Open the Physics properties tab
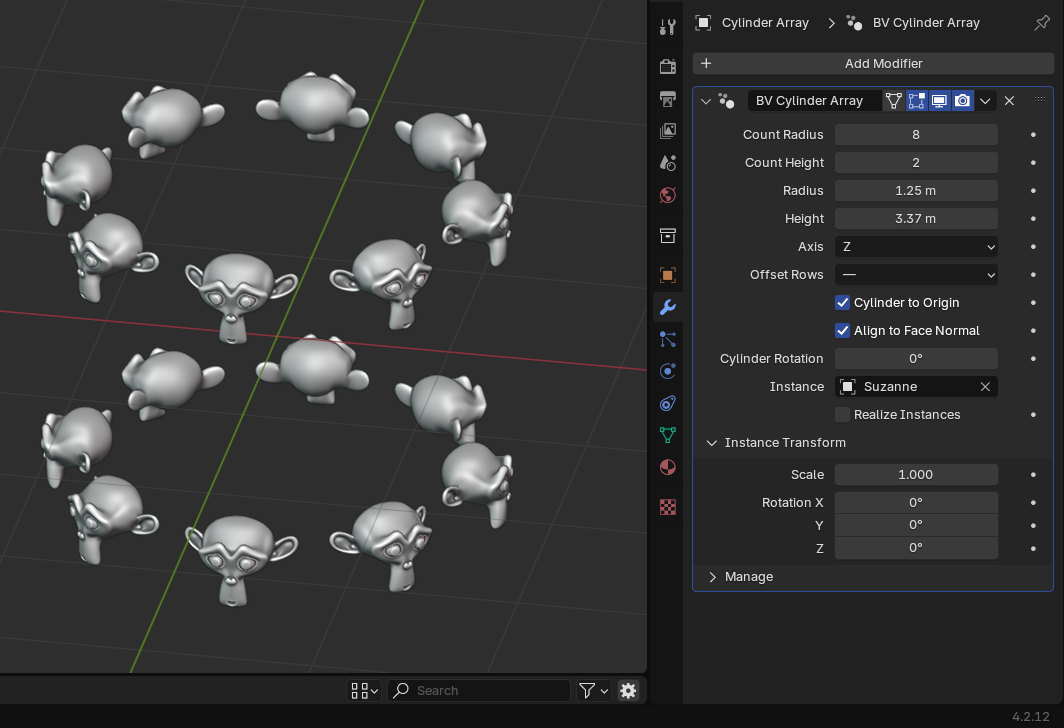 click(668, 371)
